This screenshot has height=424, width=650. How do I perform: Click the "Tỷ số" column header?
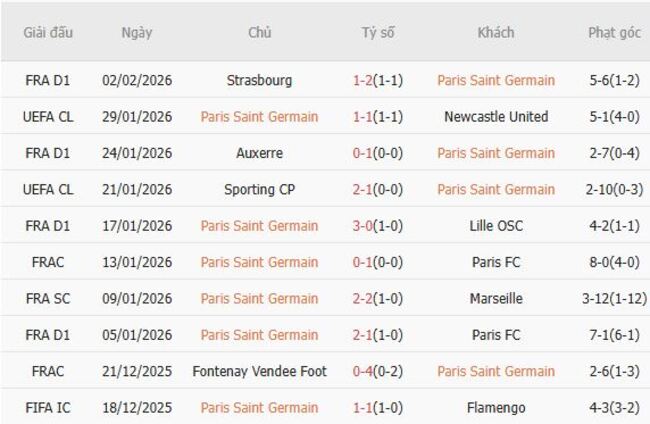pos(378,33)
